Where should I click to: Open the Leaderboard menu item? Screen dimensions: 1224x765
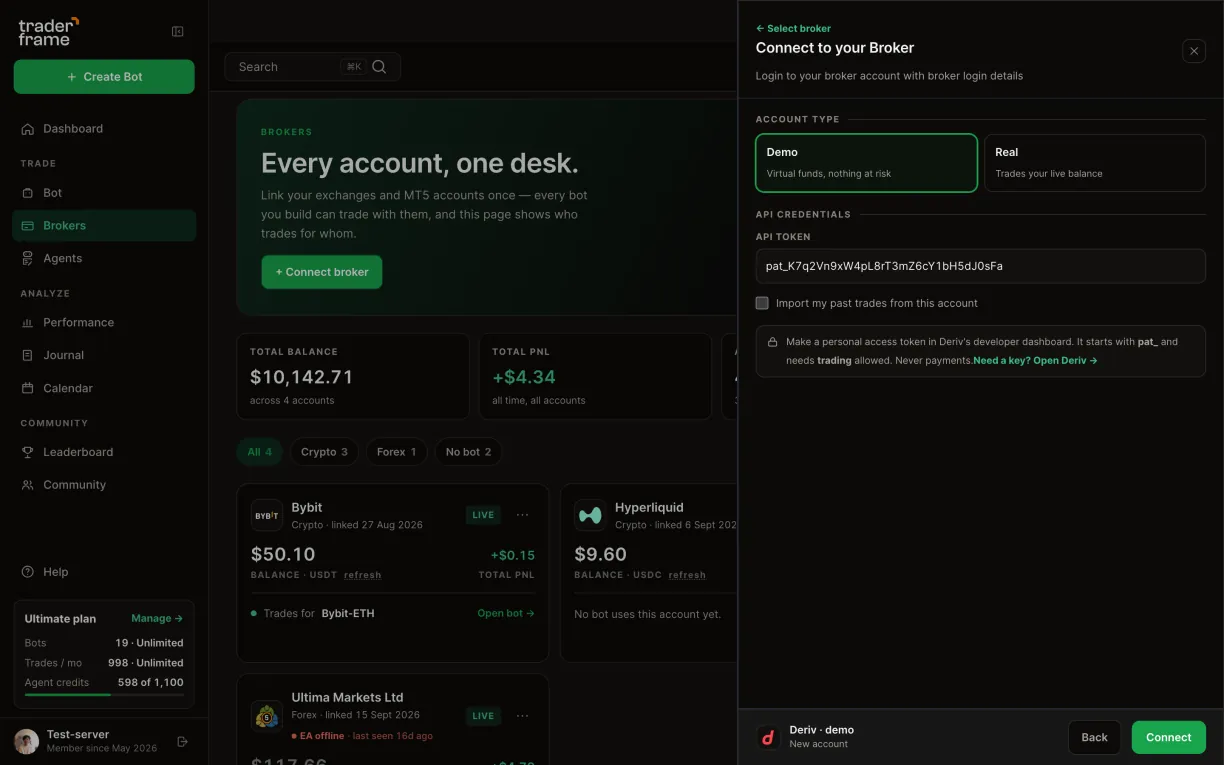(x=104, y=452)
